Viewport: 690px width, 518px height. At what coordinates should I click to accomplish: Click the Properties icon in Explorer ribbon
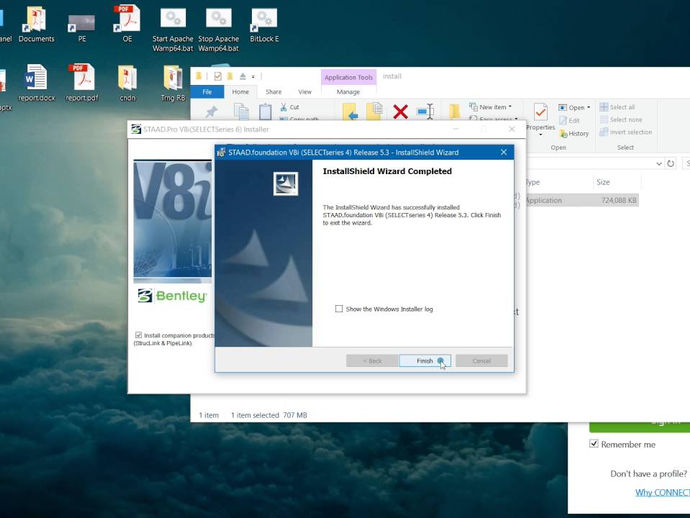click(540, 113)
